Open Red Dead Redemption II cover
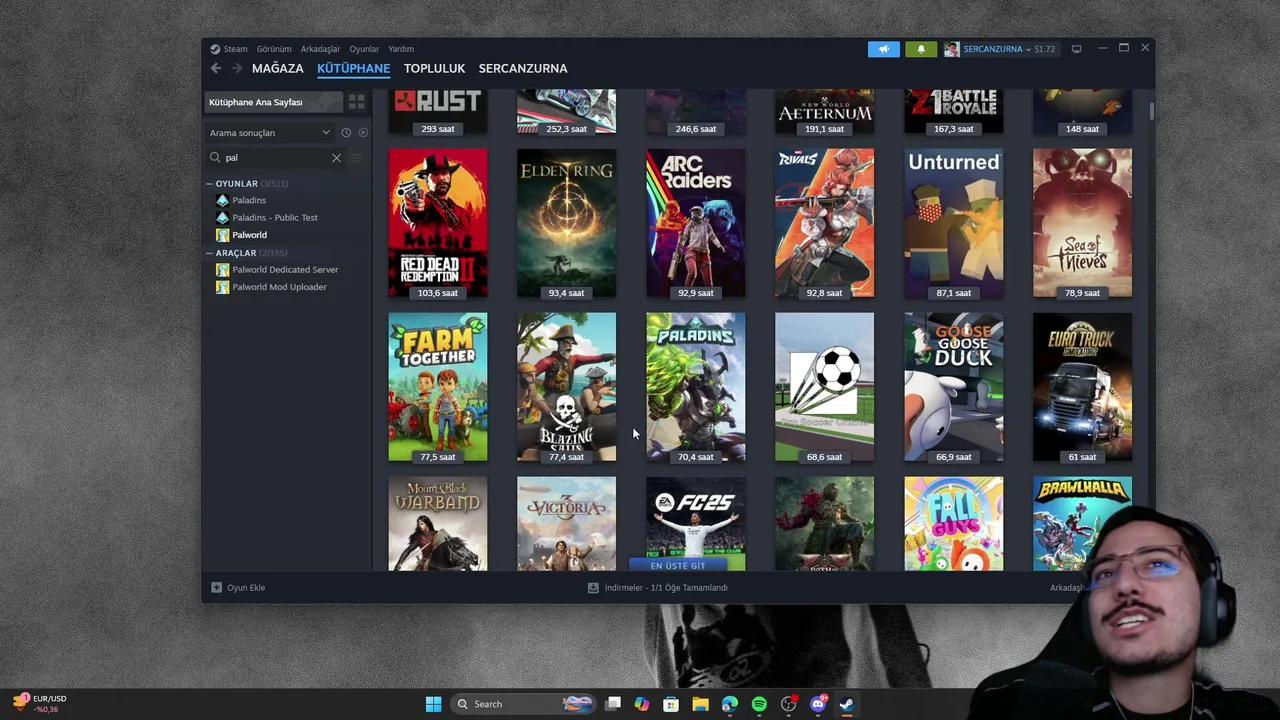 click(438, 223)
